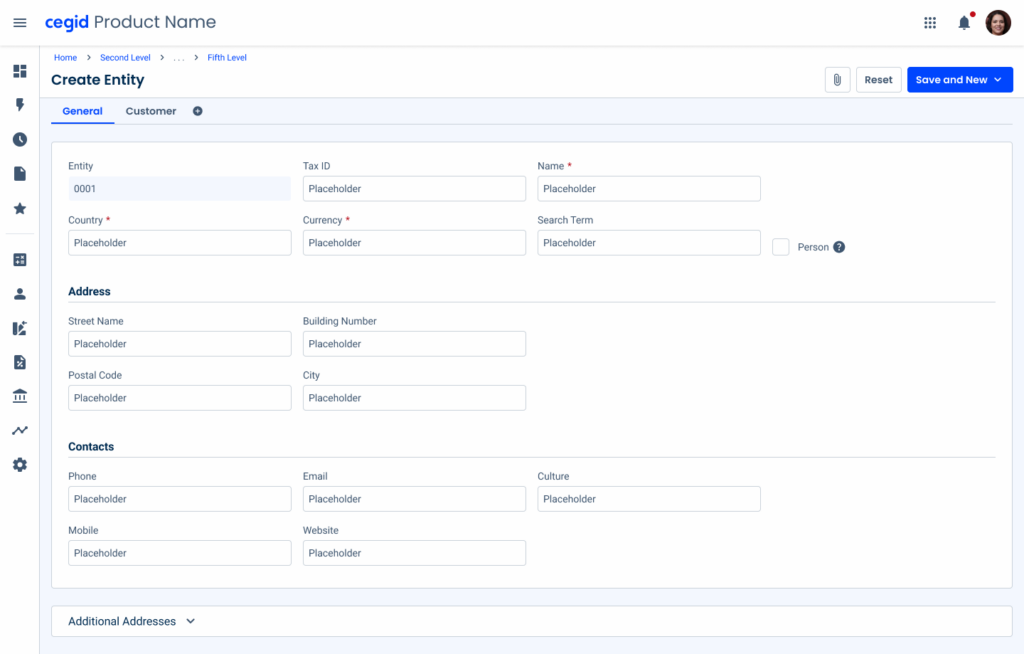Open the document sidebar icon
Screen dimensions: 1024x654
coord(20,174)
